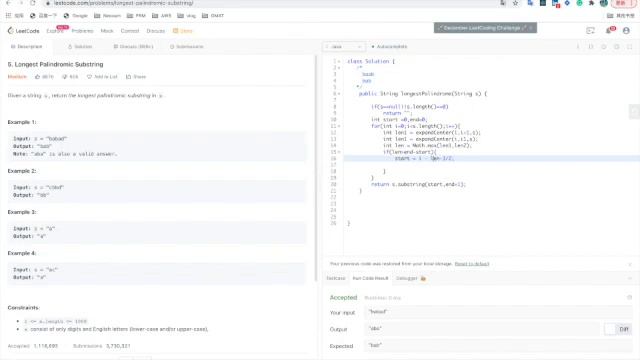
Task: Collapse the console panel chevron
Action: pos(630,278)
